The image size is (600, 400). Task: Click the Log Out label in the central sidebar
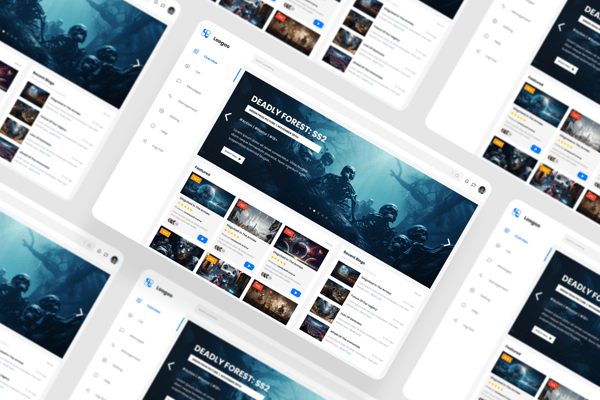[x=158, y=148]
